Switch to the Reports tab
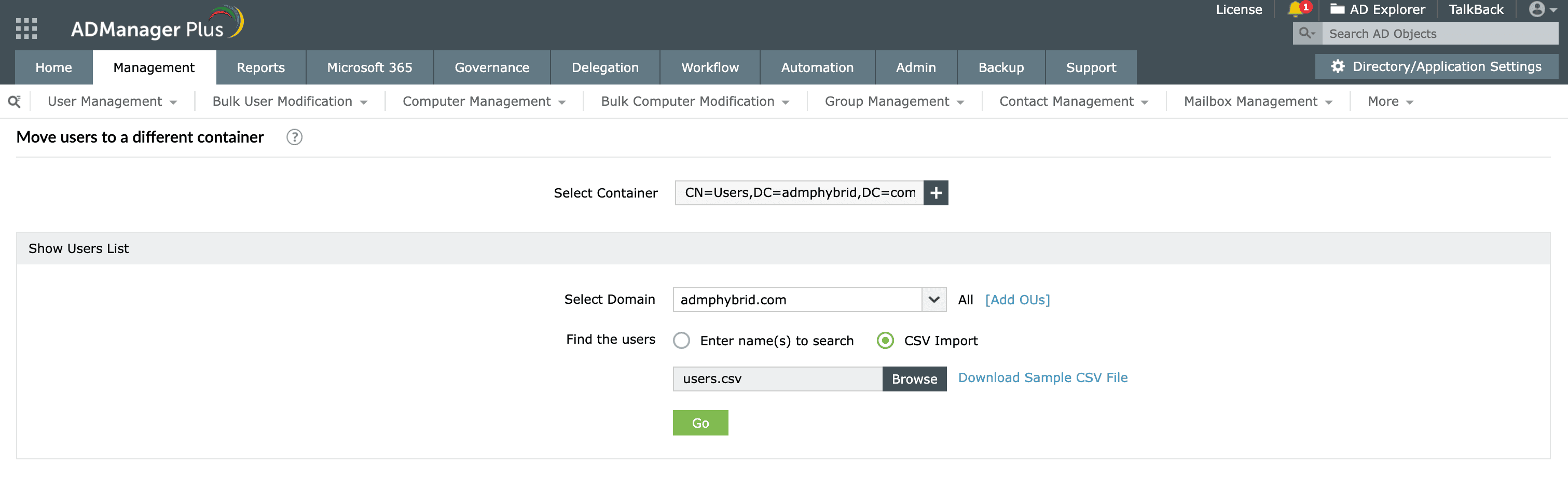Image resolution: width=1568 pixels, height=478 pixels. 260,67
